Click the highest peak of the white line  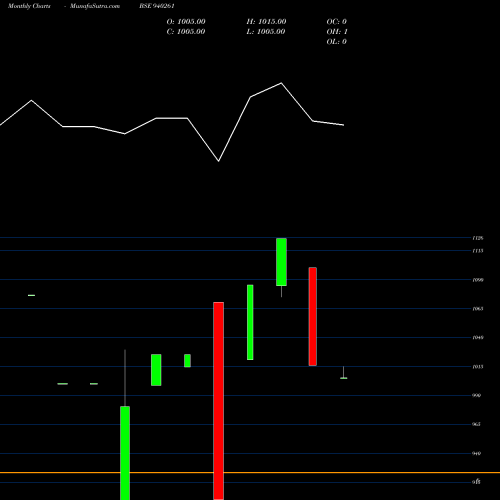tap(281, 83)
